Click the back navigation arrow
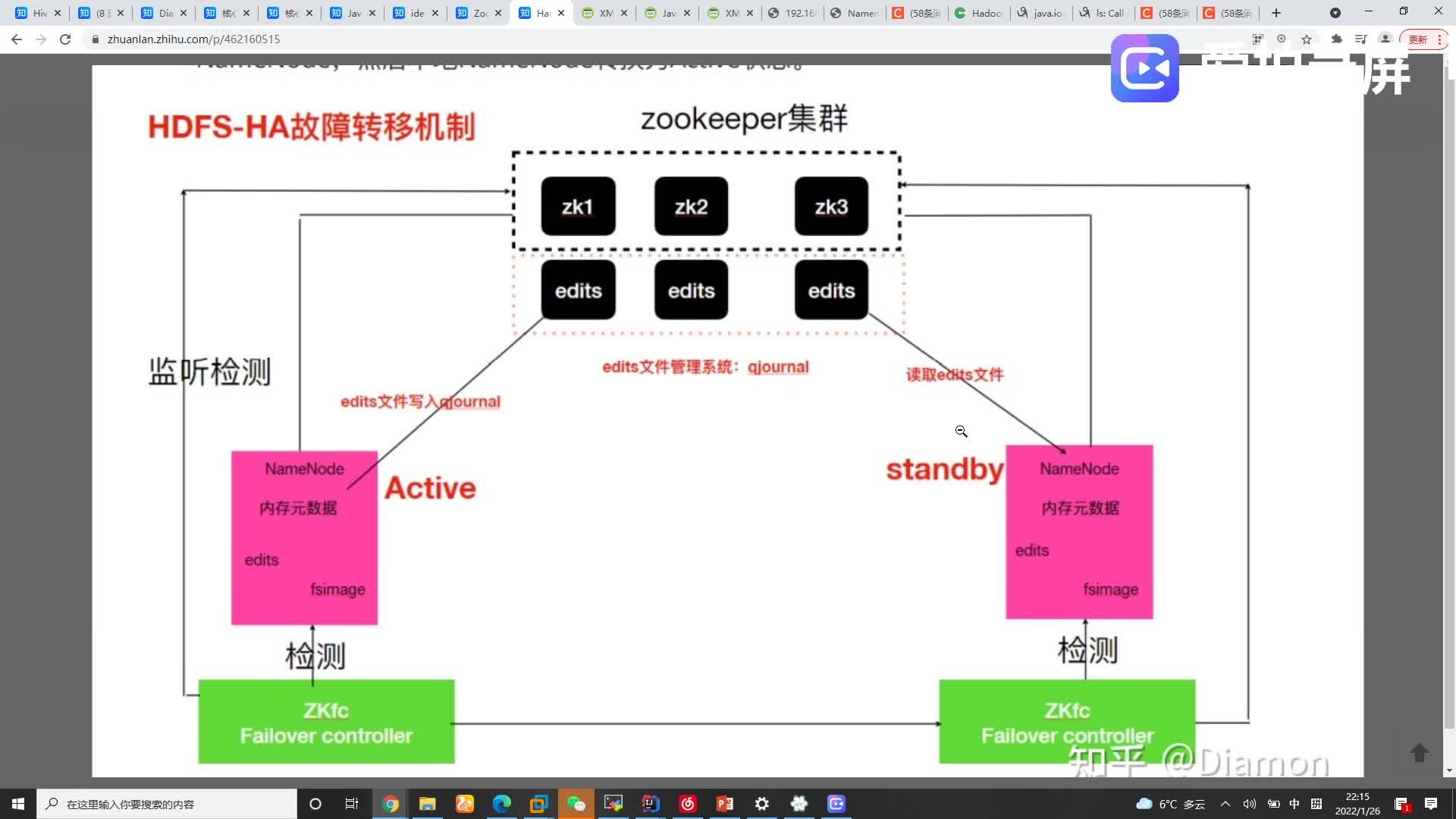The height and width of the screenshot is (819, 1456). 17,39
